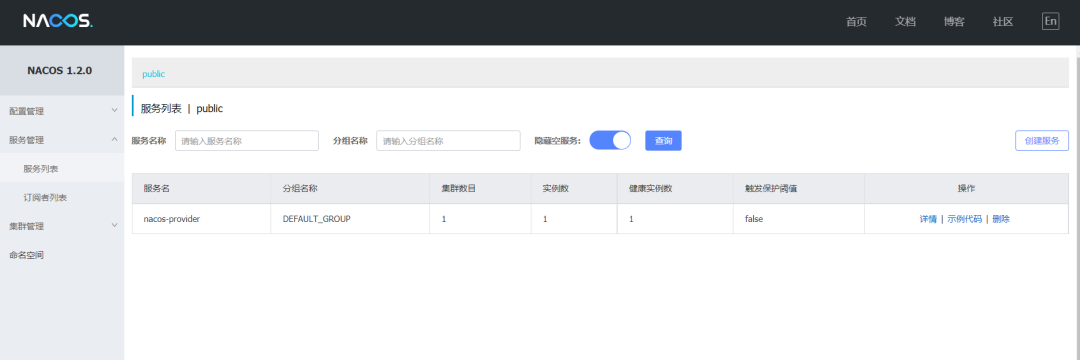Click the NACOS logo
1080x360 pixels.
[58, 21]
